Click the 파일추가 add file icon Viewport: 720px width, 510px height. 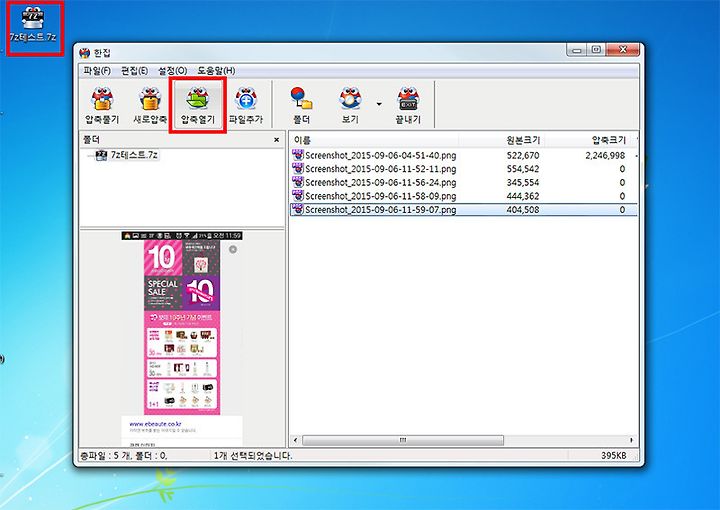(x=246, y=105)
